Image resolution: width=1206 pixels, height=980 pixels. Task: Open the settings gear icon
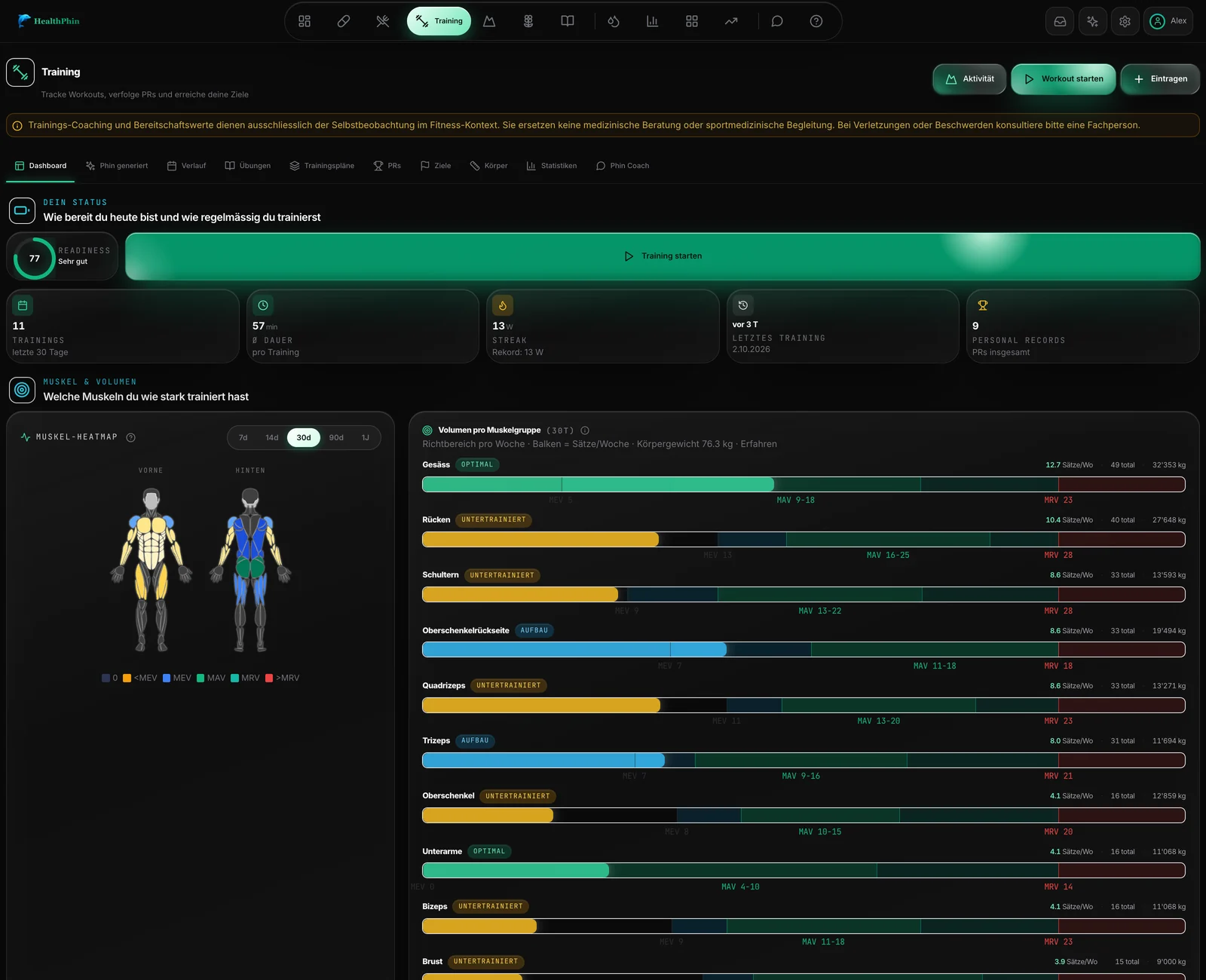1125,21
